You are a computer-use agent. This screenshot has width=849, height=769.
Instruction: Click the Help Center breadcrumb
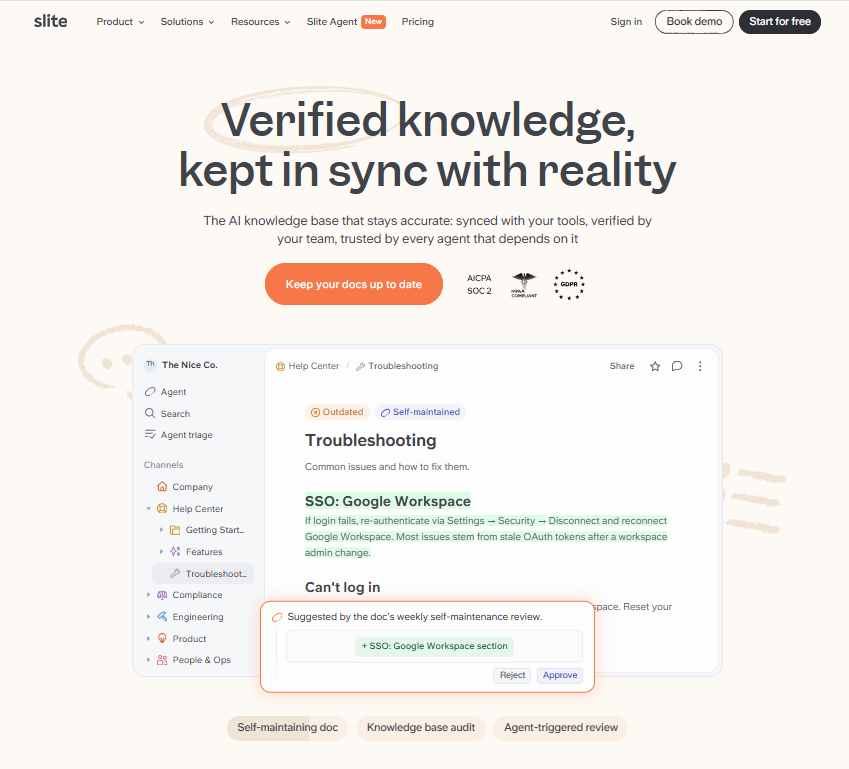click(x=308, y=366)
